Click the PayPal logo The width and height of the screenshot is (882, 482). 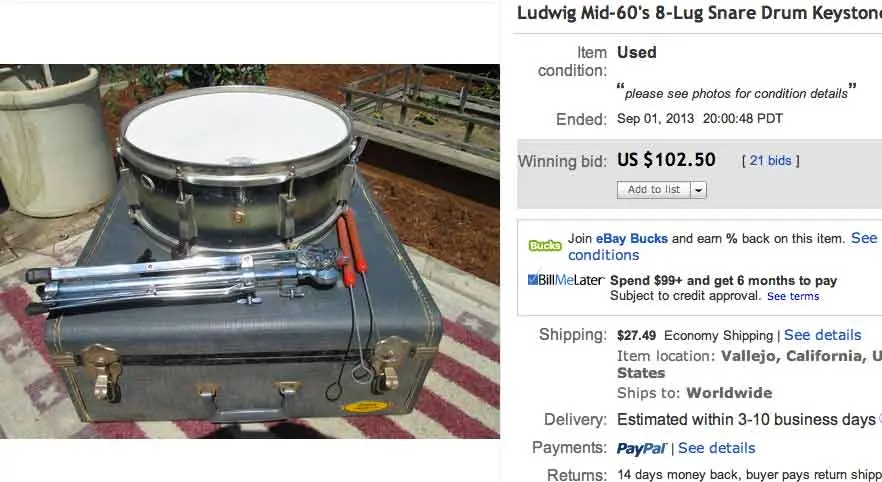pos(641,448)
